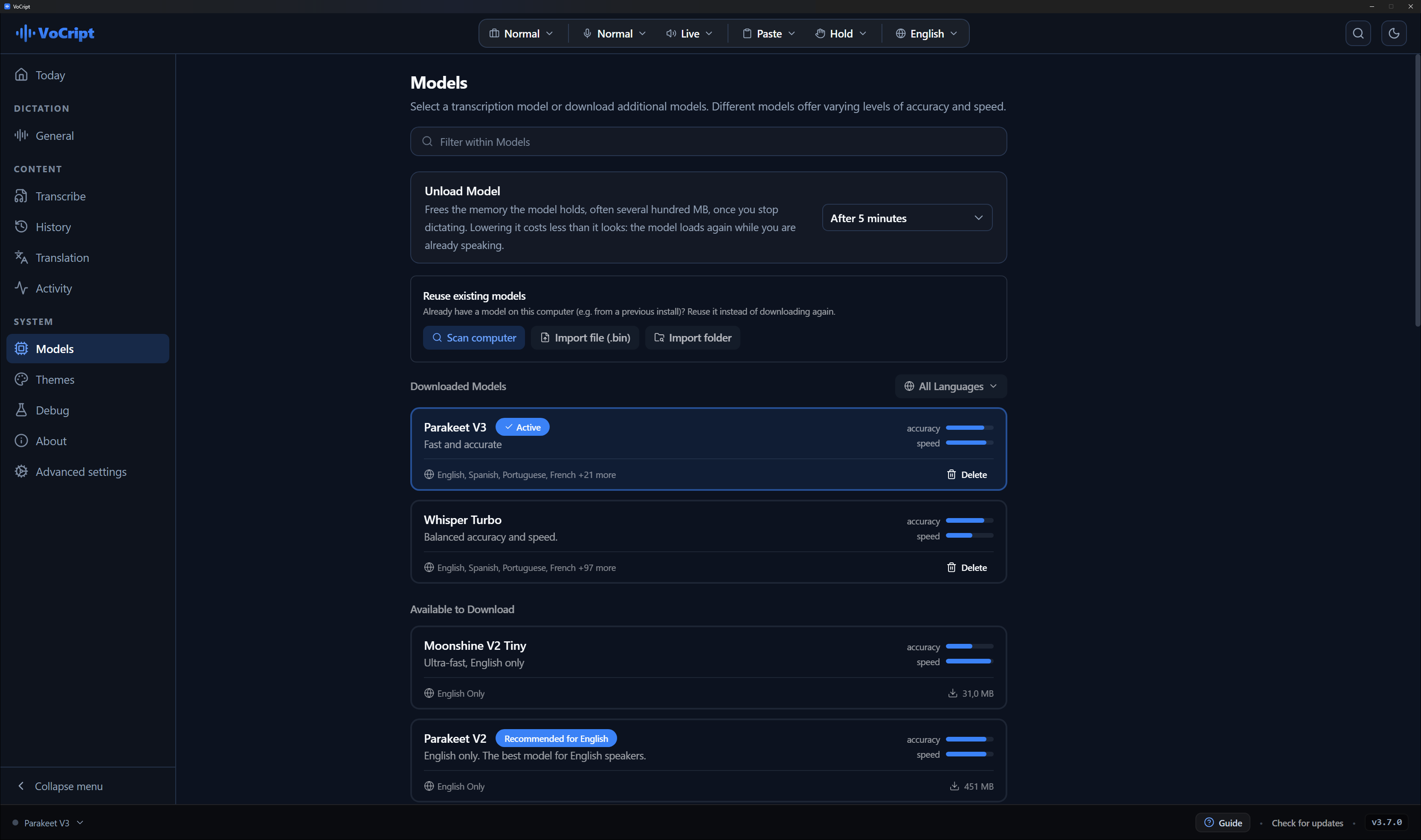
Task: Click version v3.7.0 label
Action: point(1386,822)
